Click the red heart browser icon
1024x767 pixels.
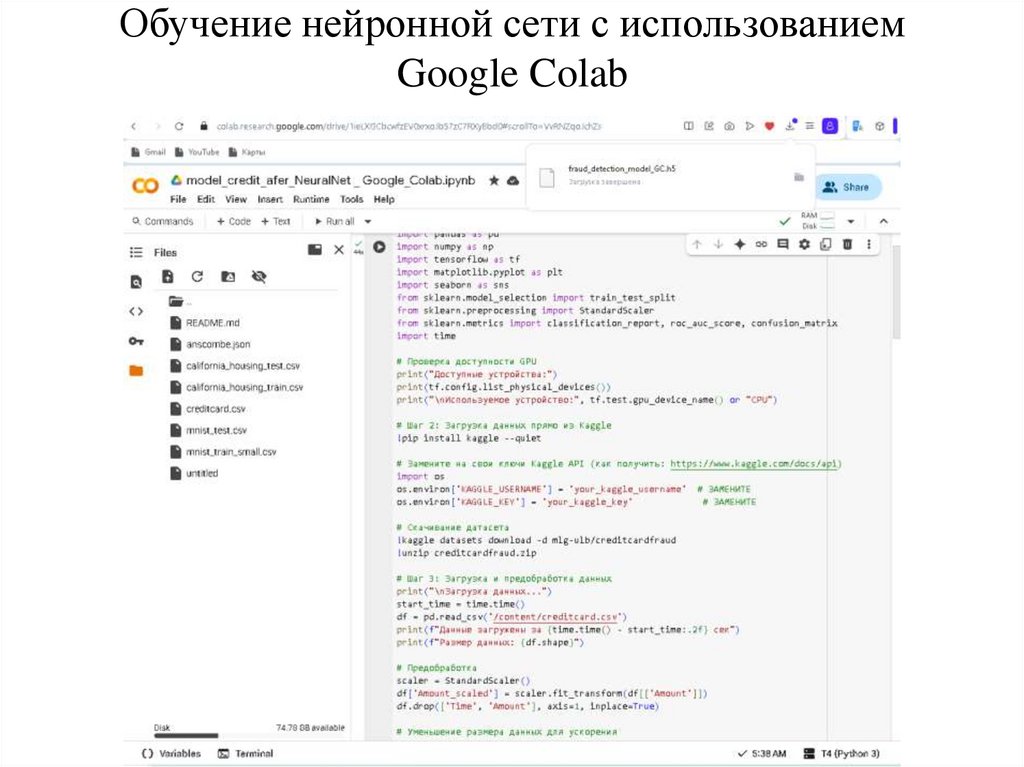(x=769, y=126)
